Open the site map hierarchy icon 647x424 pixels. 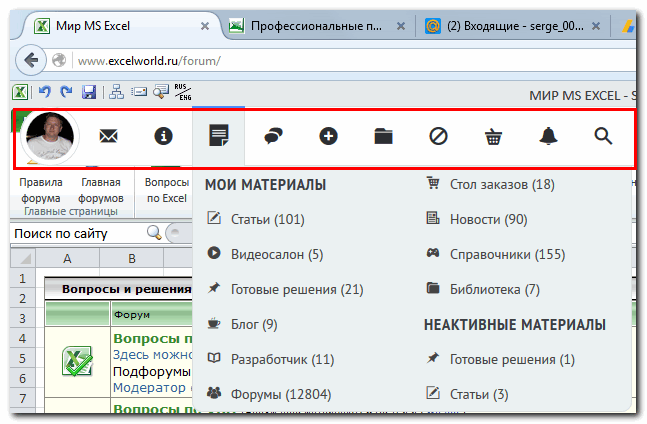[x=116, y=92]
